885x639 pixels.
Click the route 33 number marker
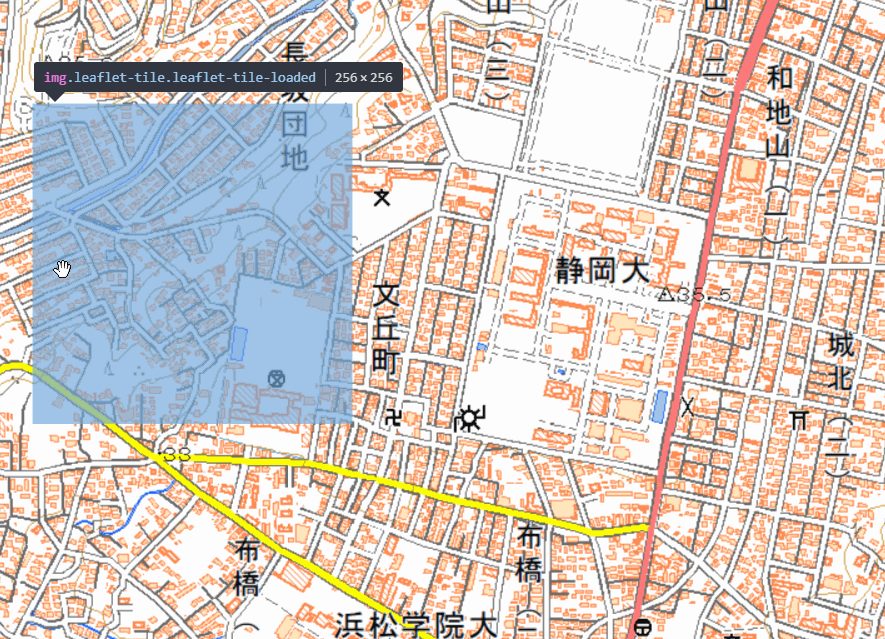pos(176,456)
